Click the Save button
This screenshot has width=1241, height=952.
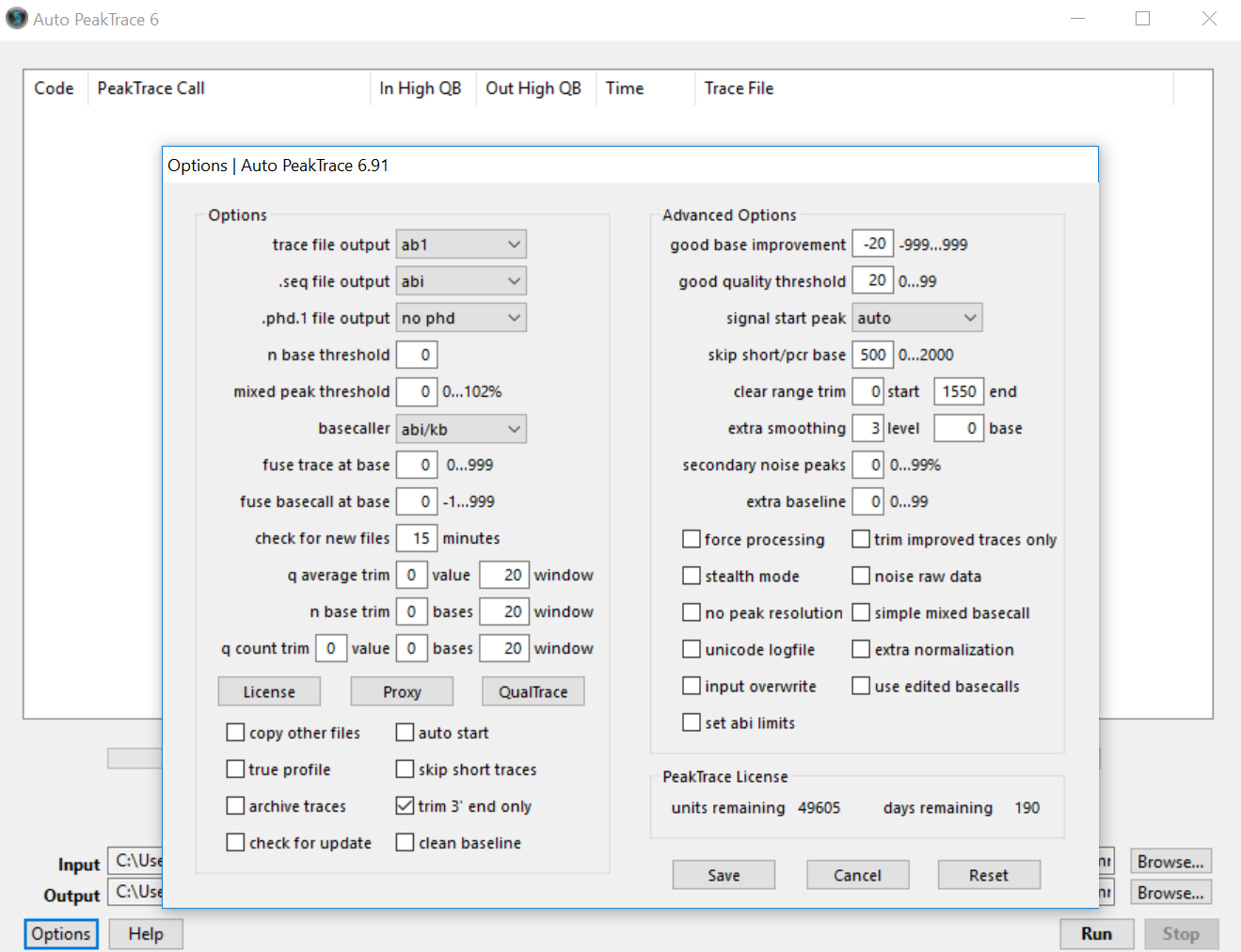[x=724, y=875]
